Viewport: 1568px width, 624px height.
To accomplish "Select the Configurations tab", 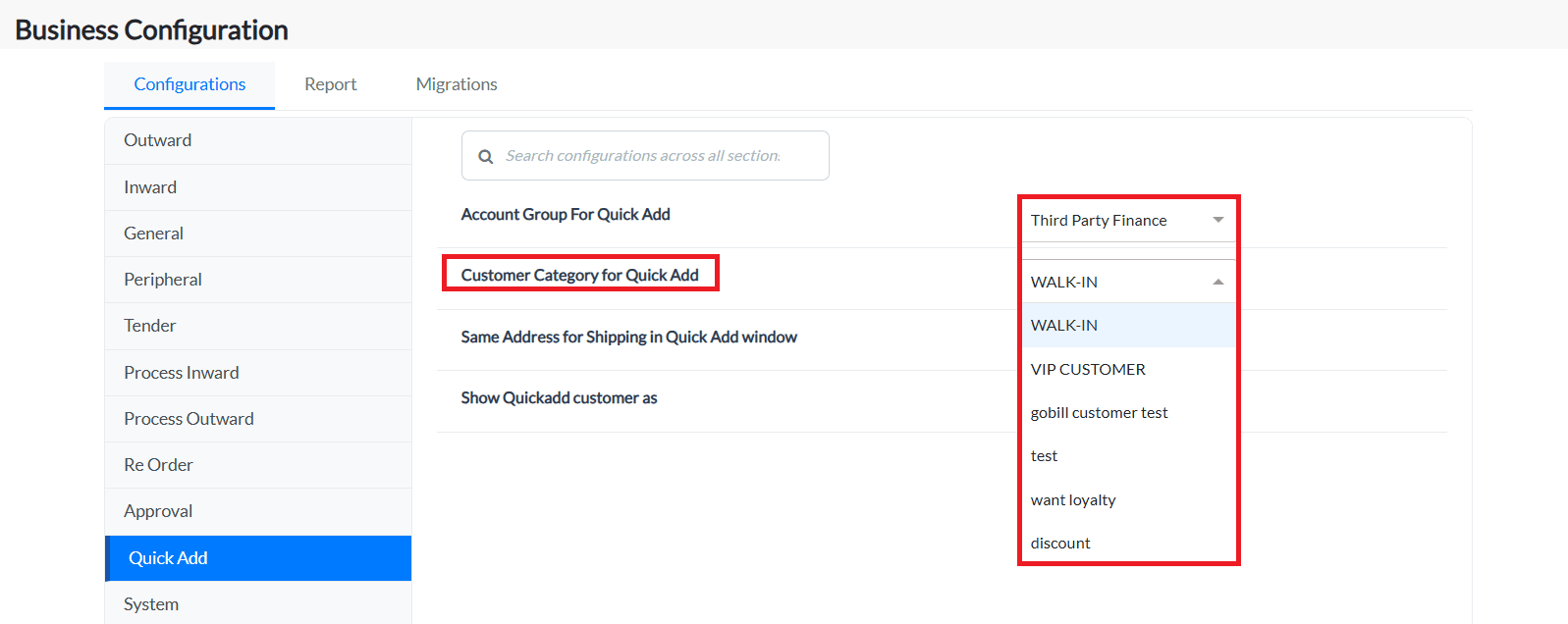I will pyautogui.click(x=189, y=84).
